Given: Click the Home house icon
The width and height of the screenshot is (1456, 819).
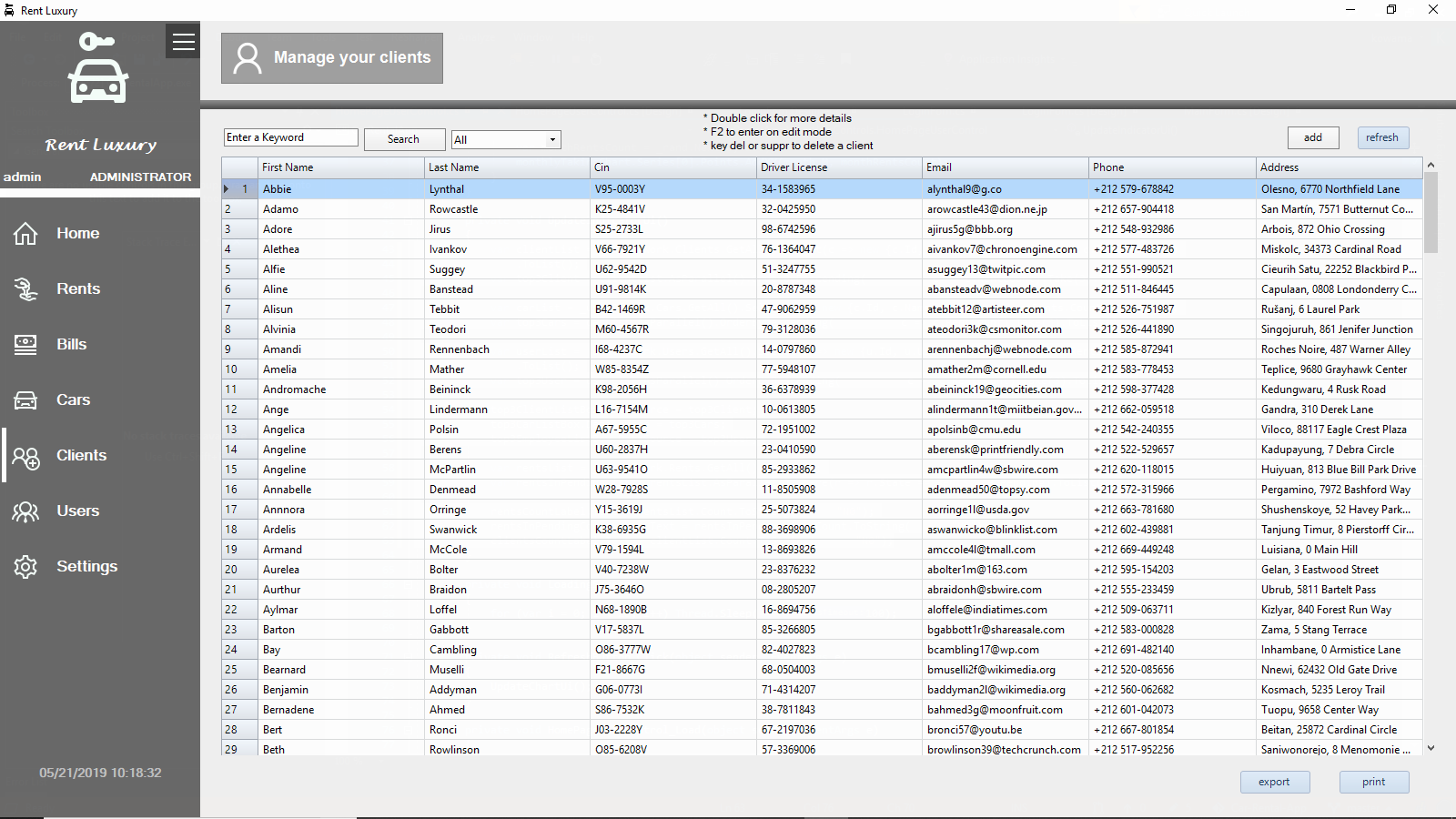Looking at the screenshot, I should pos(25,234).
